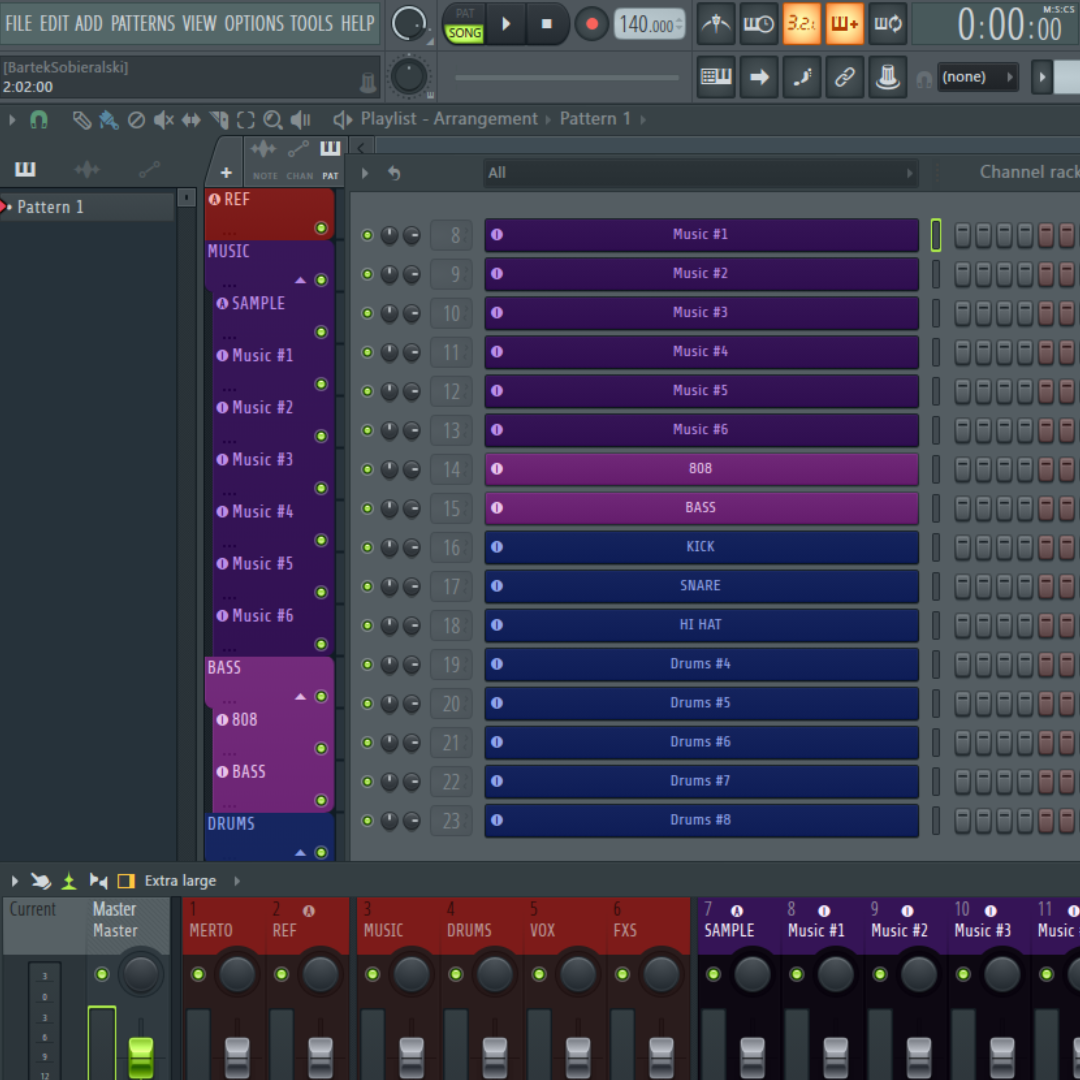This screenshot has width=1080, height=1080.
Task: Switch to SONG mode
Action: [464, 33]
